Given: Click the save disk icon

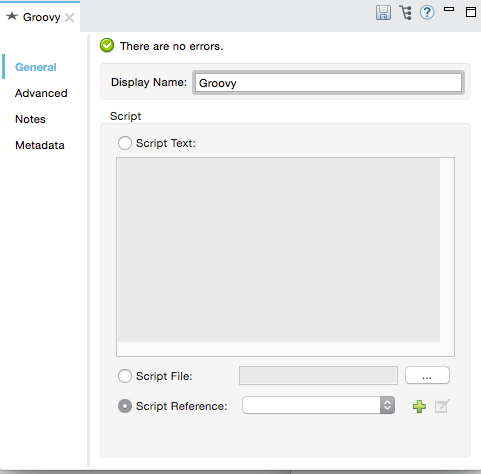Looking at the screenshot, I should 383,13.
